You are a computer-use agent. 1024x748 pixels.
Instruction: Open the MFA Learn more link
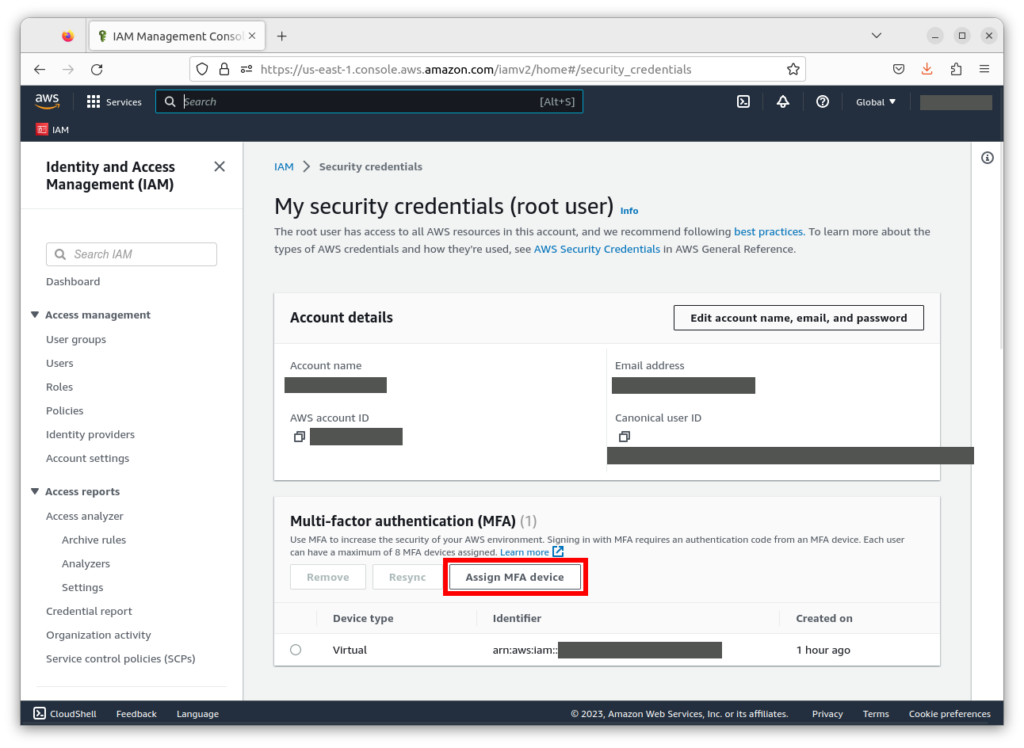point(532,552)
